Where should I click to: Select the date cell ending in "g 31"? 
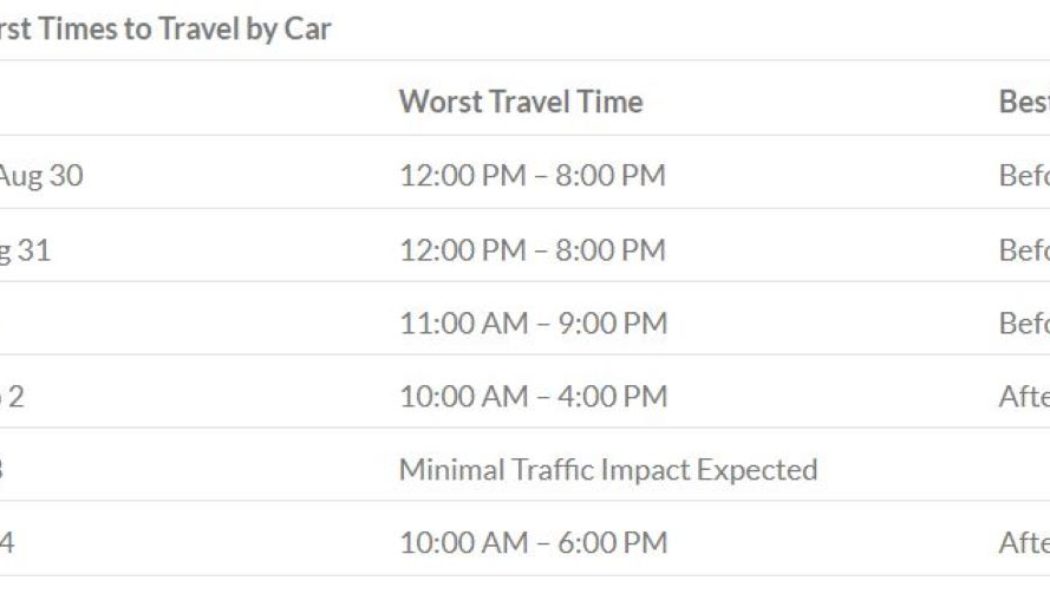coord(25,249)
